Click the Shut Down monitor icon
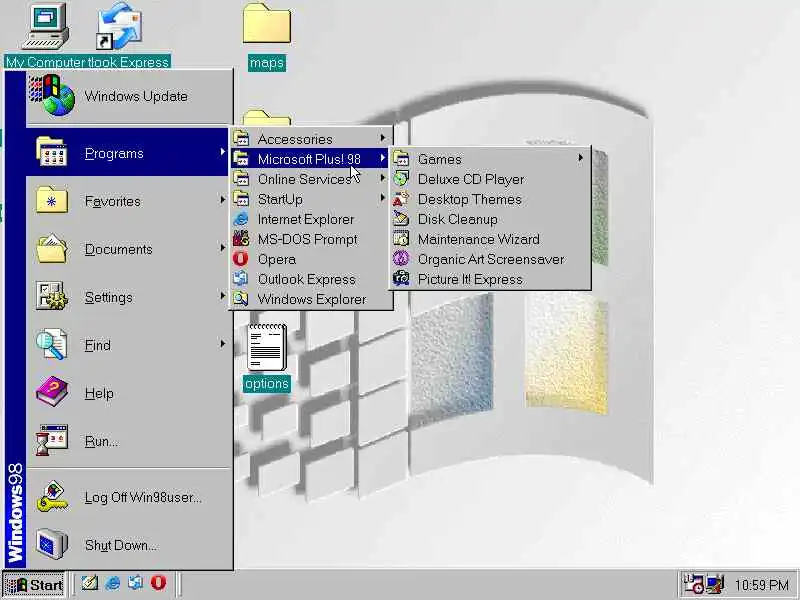This screenshot has height=600, width=800. 52,544
